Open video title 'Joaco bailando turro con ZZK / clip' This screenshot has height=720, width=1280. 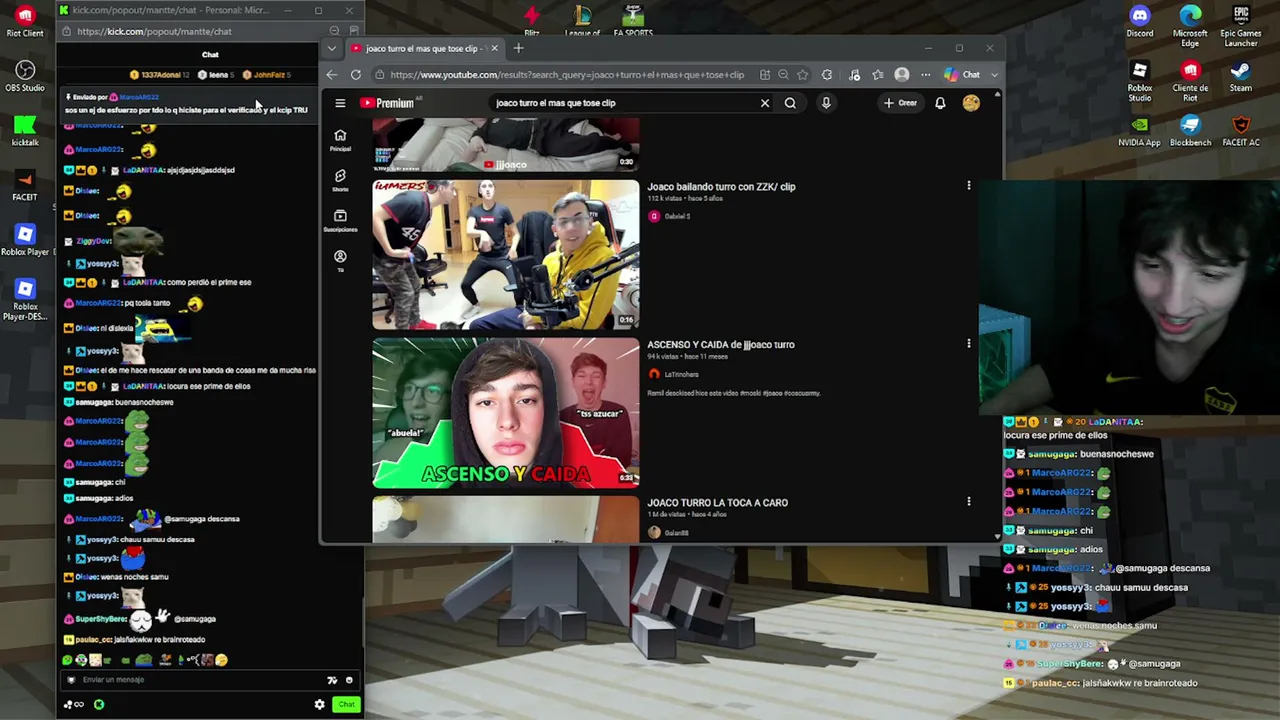721,187
